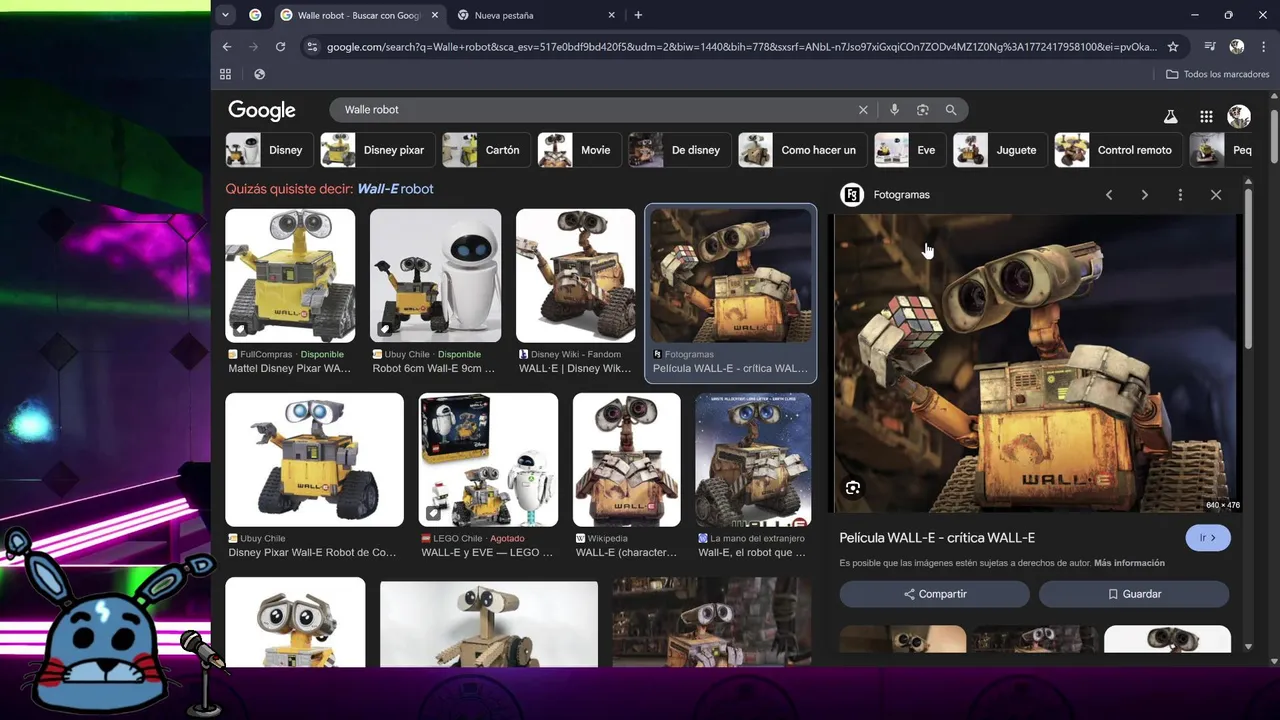
Task: Open the Chrome tab search dropdown
Action: pos(226,15)
